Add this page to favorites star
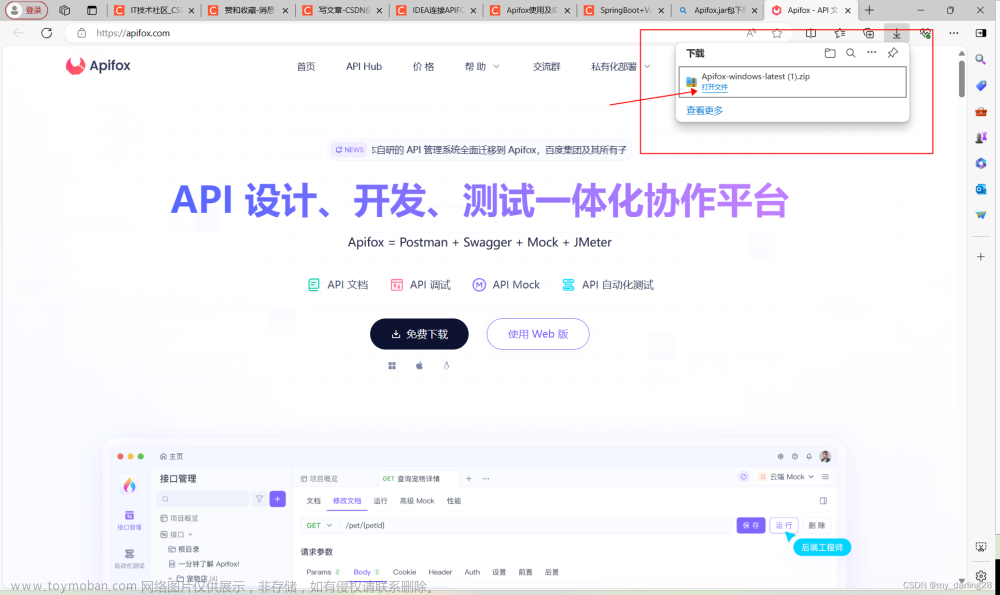Image resolution: width=1000 pixels, height=595 pixels. click(777, 33)
